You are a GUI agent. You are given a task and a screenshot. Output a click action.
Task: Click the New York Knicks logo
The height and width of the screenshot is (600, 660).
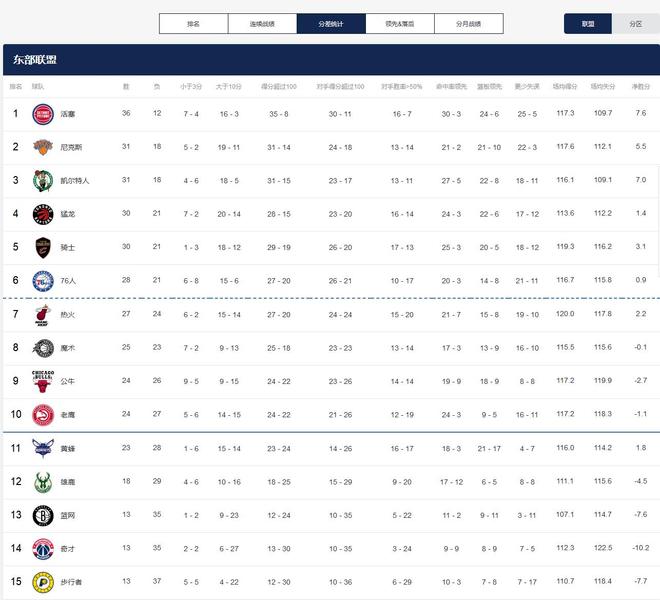tap(42, 147)
